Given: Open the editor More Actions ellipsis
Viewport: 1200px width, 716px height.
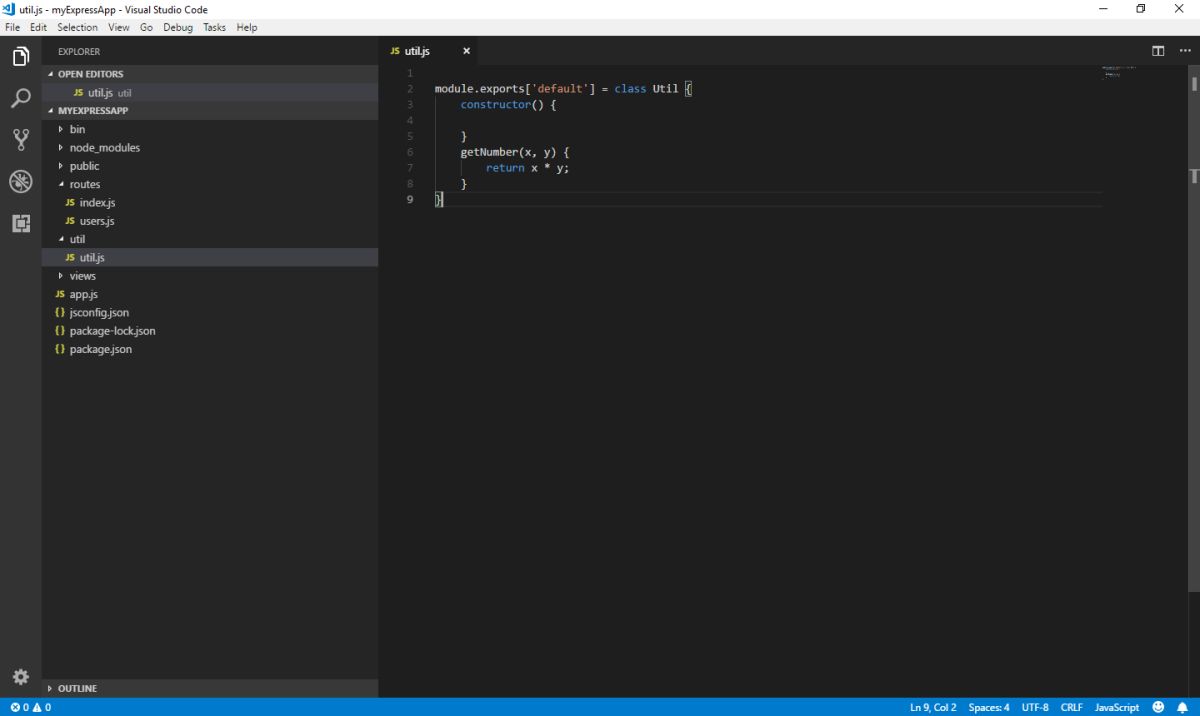Looking at the screenshot, I should (1186, 51).
